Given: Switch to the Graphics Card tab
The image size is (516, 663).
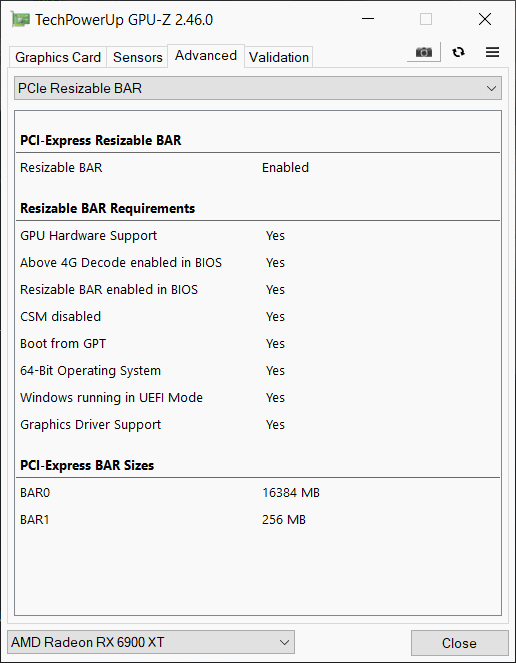Looking at the screenshot, I should click(58, 57).
